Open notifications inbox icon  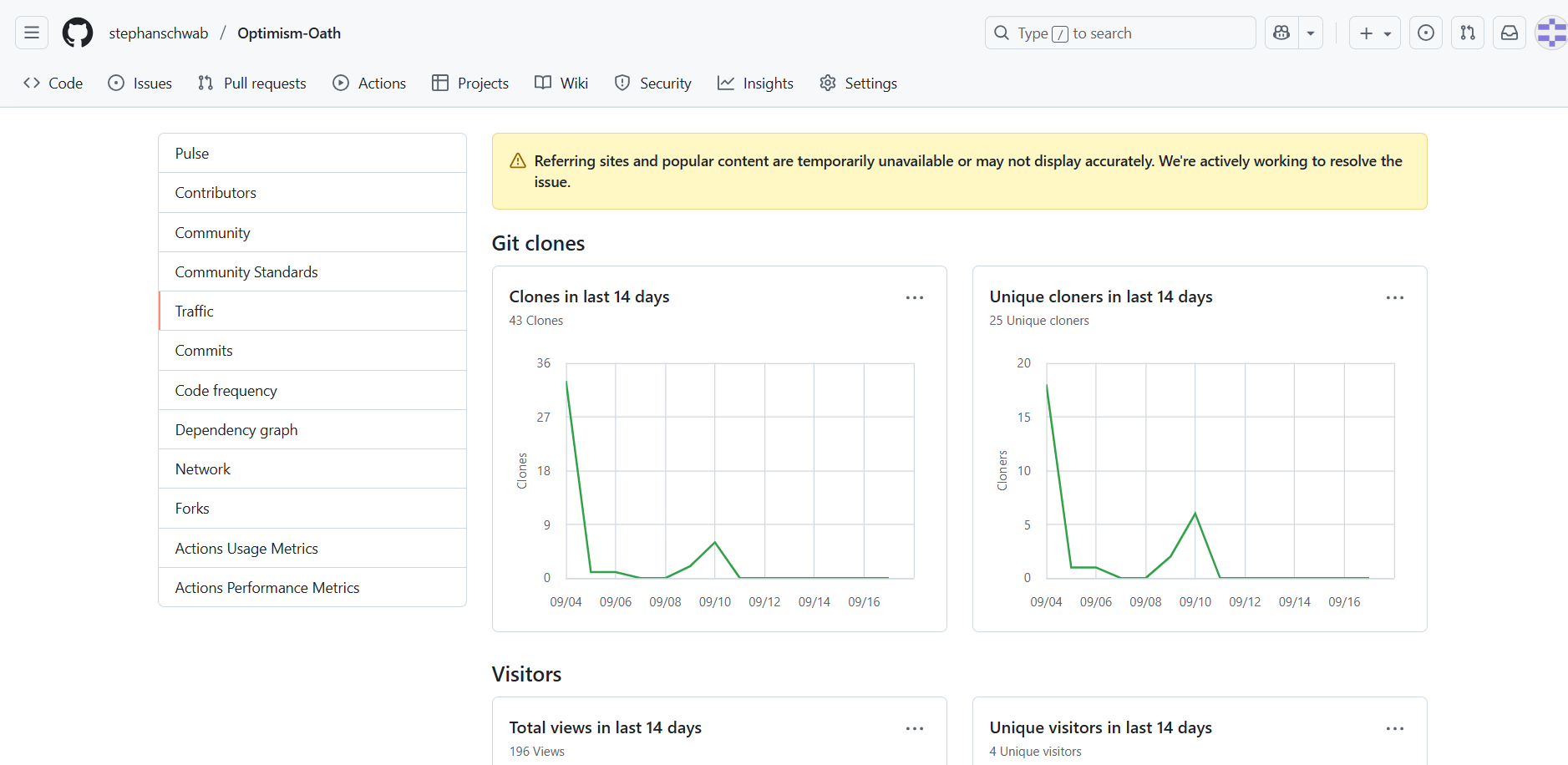pyautogui.click(x=1510, y=33)
